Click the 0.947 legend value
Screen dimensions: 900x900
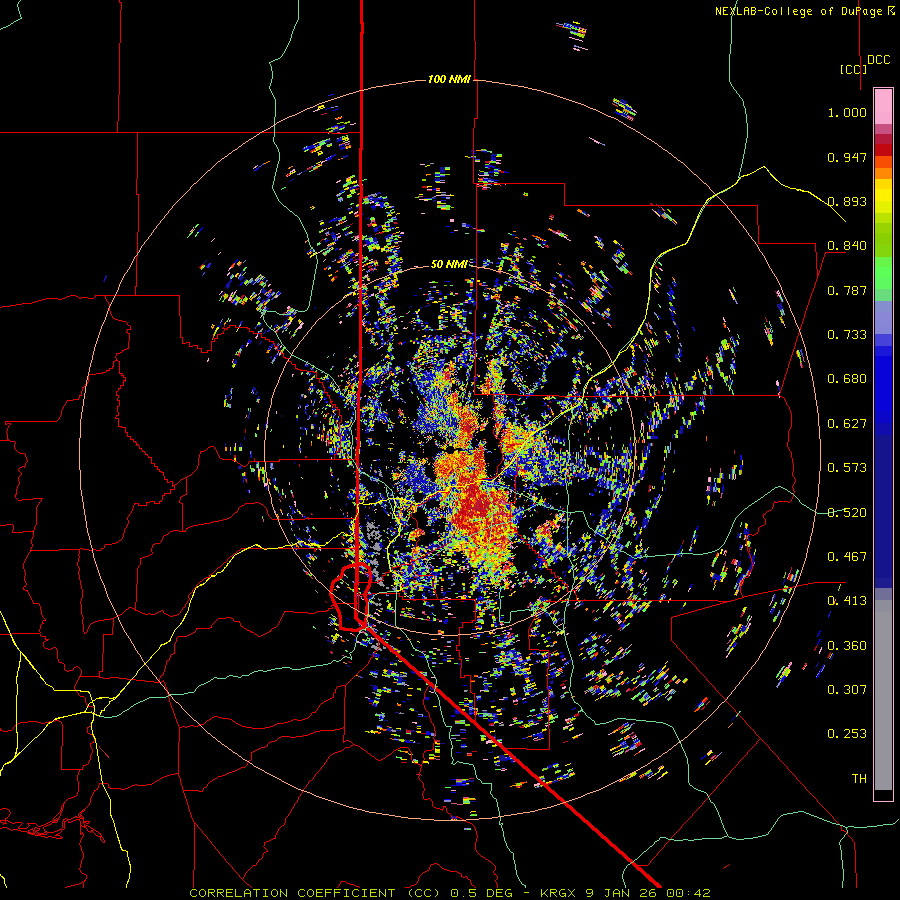[847, 157]
